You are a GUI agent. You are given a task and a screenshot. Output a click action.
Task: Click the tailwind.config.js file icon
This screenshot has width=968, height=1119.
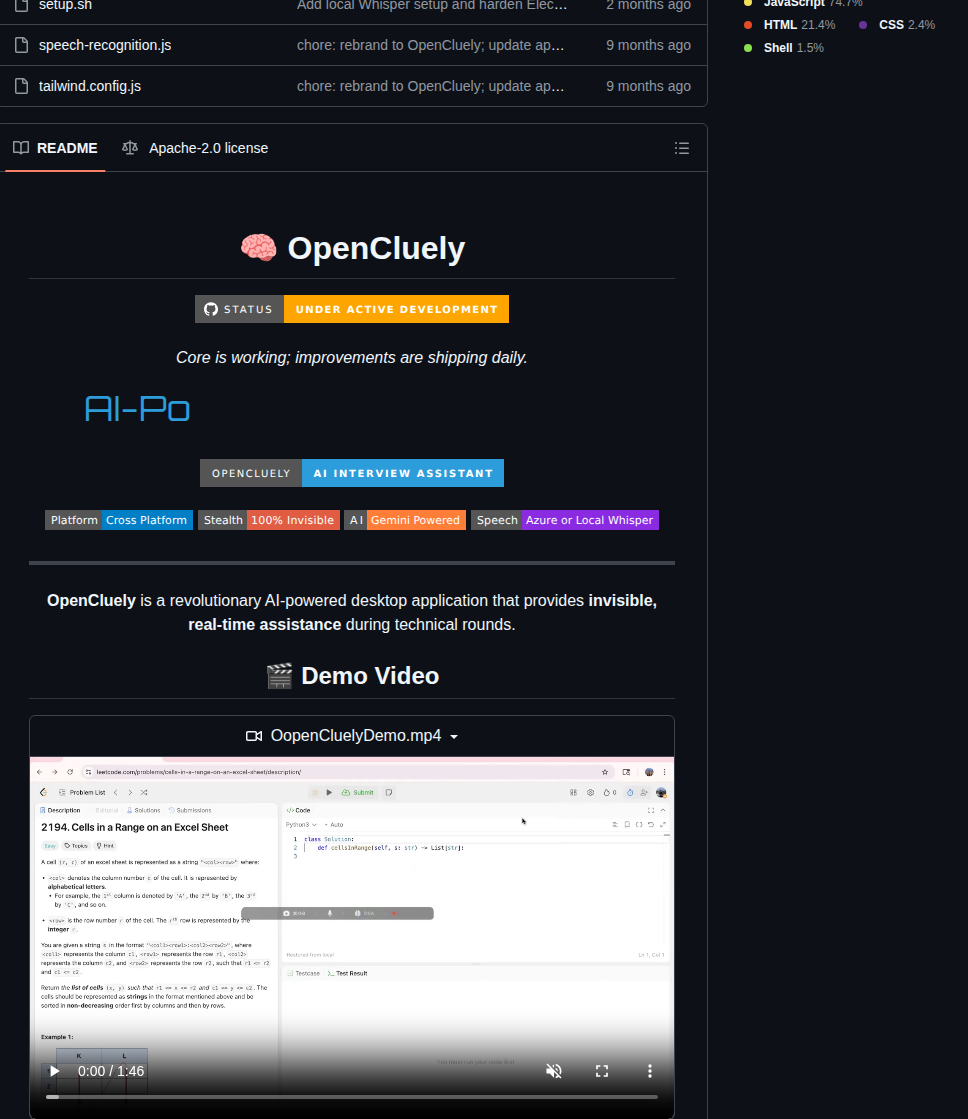point(21,86)
